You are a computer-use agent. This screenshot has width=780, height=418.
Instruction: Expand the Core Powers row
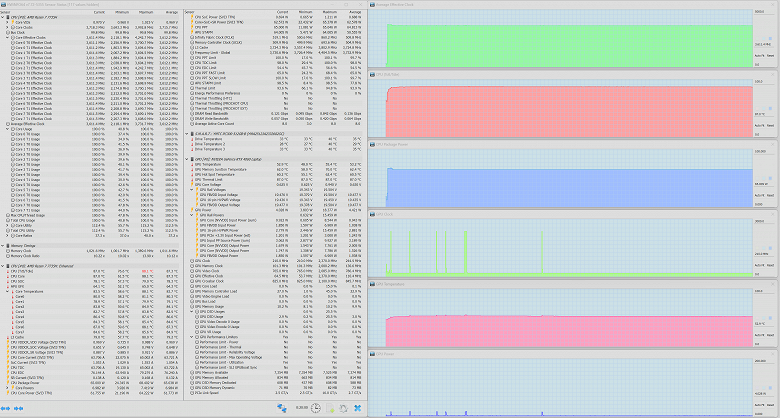[x=7, y=388]
